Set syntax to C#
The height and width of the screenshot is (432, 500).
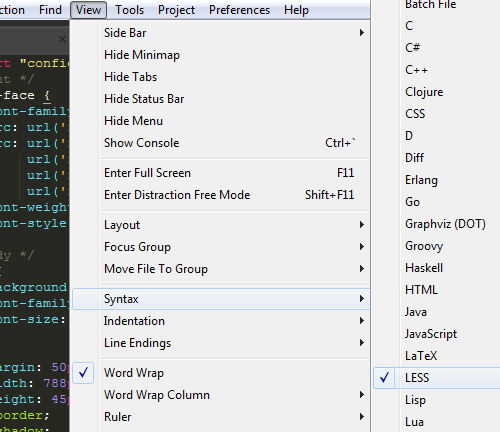point(437,48)
